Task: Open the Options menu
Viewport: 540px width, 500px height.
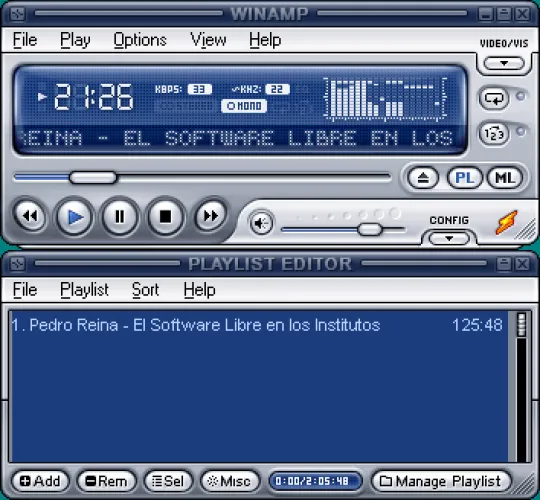Action: [x=140, y=40]
